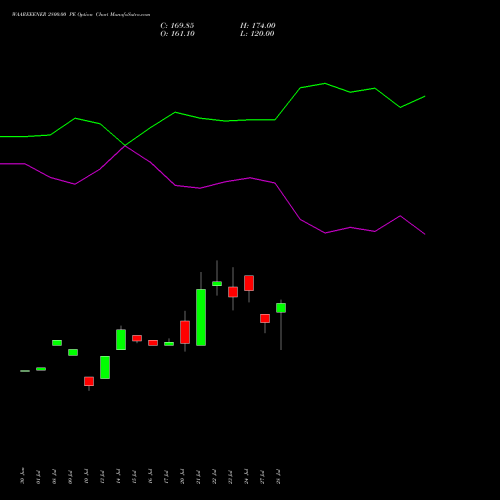Screen dimensions: 500x500
Task: Select the lowest red candlestick on the chart
Action: coord(89,381)
